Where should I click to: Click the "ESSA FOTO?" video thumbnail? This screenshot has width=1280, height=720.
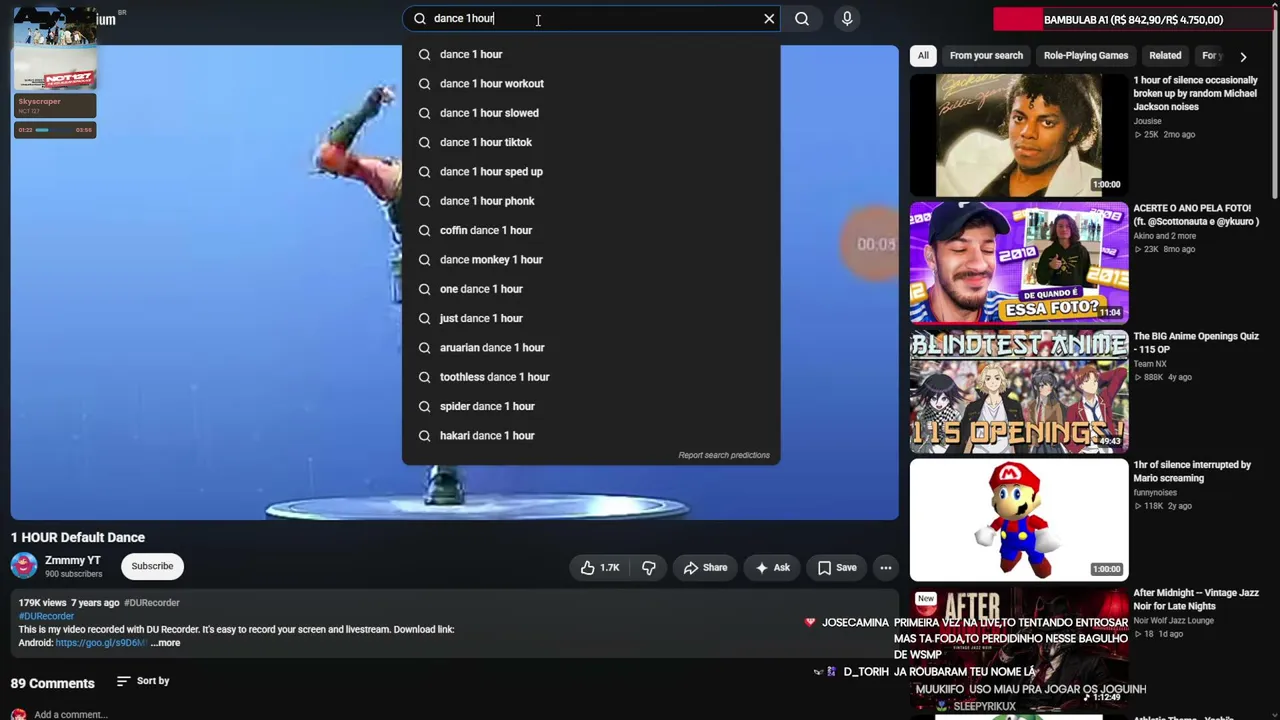pyautogui.click(x=1019, y=263)
